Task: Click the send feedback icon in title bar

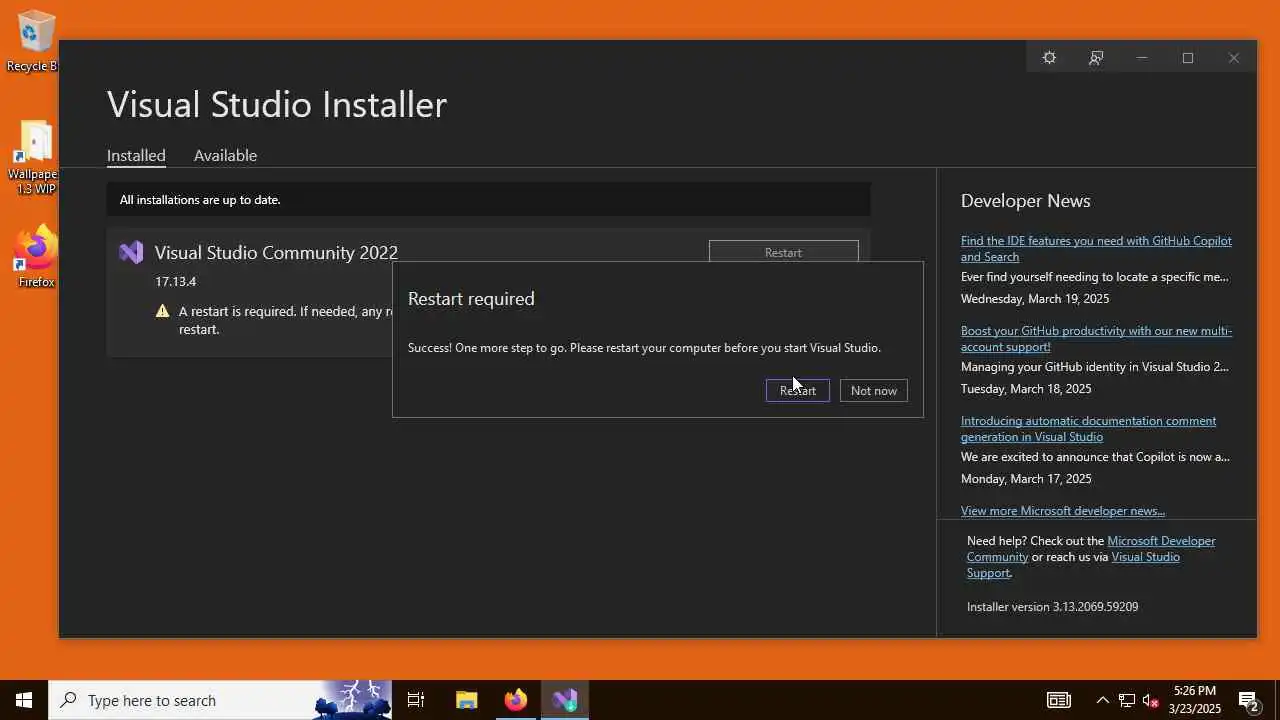Action: point(1096,58)
